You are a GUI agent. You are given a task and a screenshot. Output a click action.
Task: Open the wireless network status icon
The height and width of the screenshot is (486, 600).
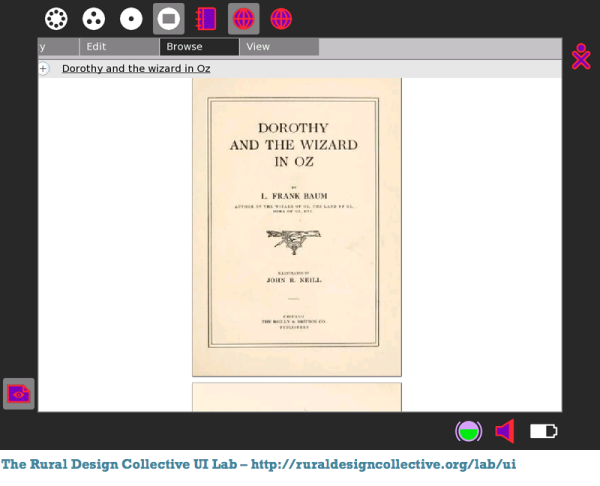point(468,431)
